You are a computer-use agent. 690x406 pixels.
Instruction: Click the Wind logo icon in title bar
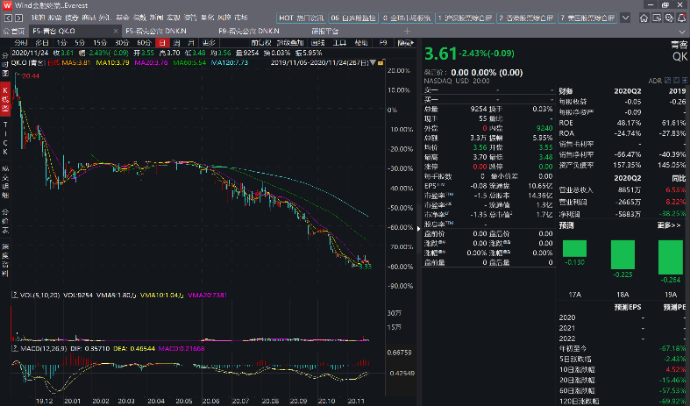7,5
